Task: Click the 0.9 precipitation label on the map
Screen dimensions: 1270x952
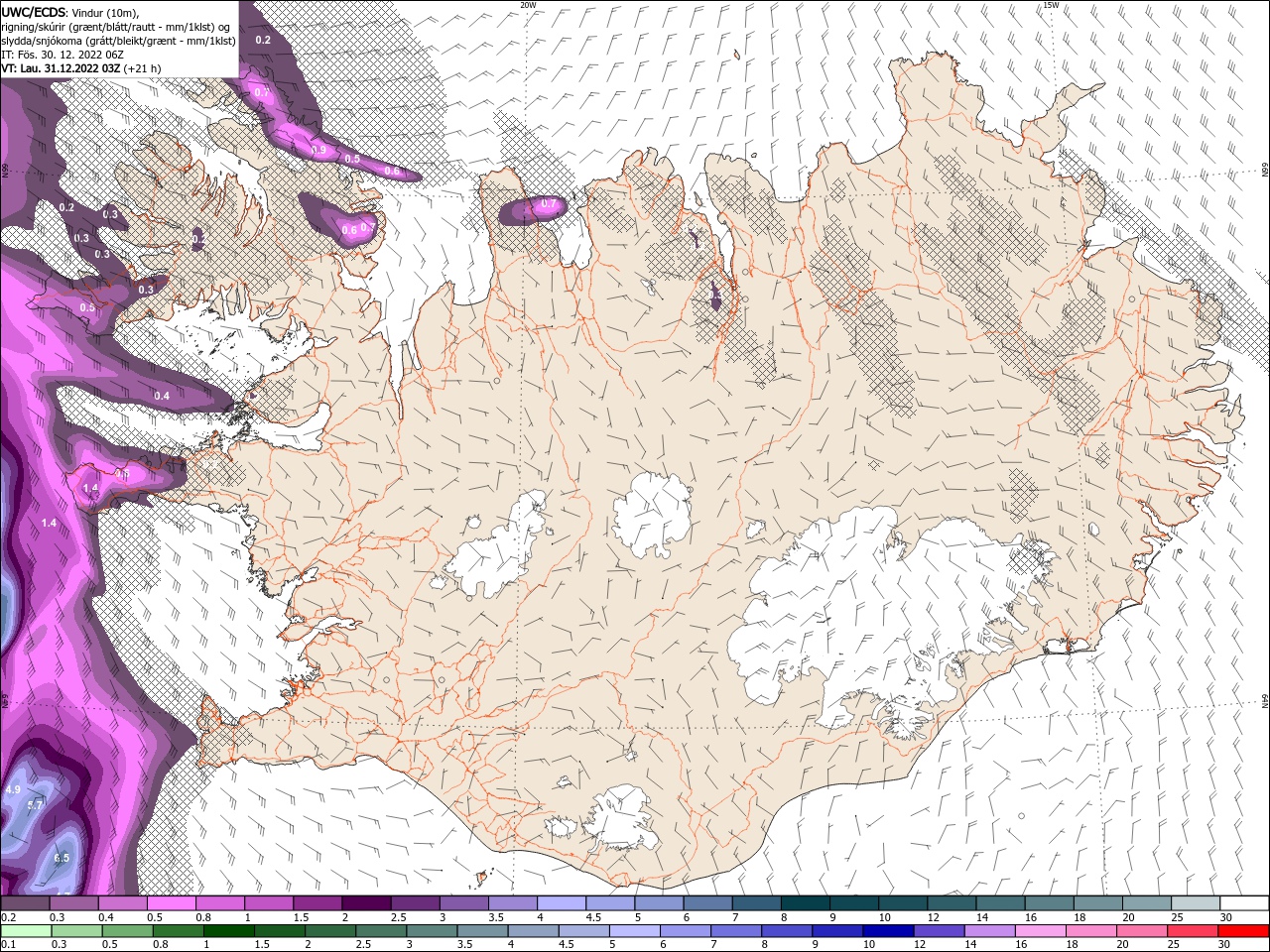Action: click(318, 150)
